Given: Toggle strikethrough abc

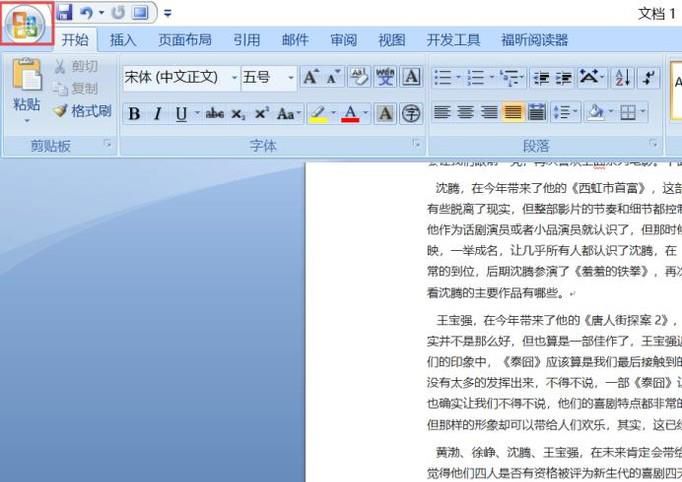Looking at the screenshot, I should 214,114.
